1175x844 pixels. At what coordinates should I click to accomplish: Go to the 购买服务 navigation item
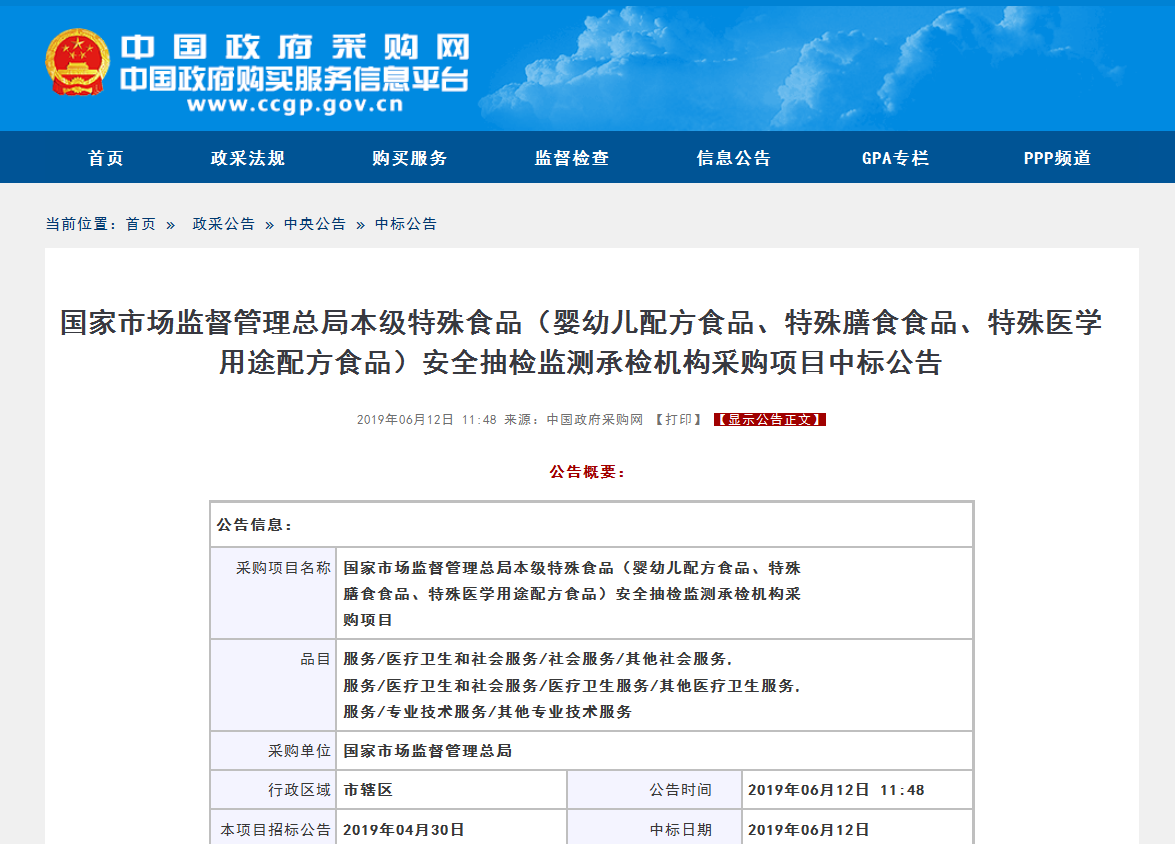409,158
